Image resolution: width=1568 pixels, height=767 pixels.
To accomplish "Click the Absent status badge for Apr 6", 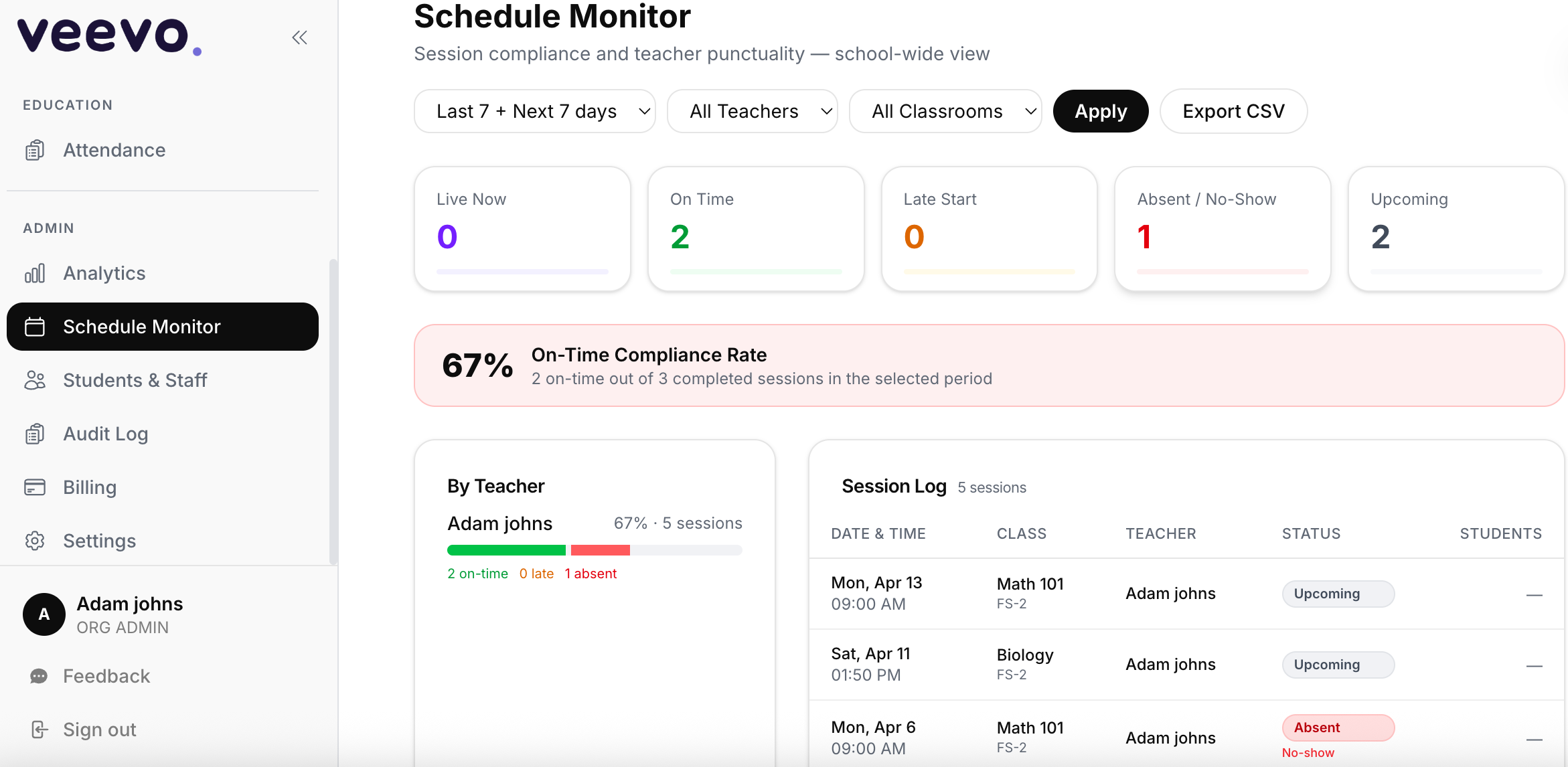I will (x=1337, y=728).
